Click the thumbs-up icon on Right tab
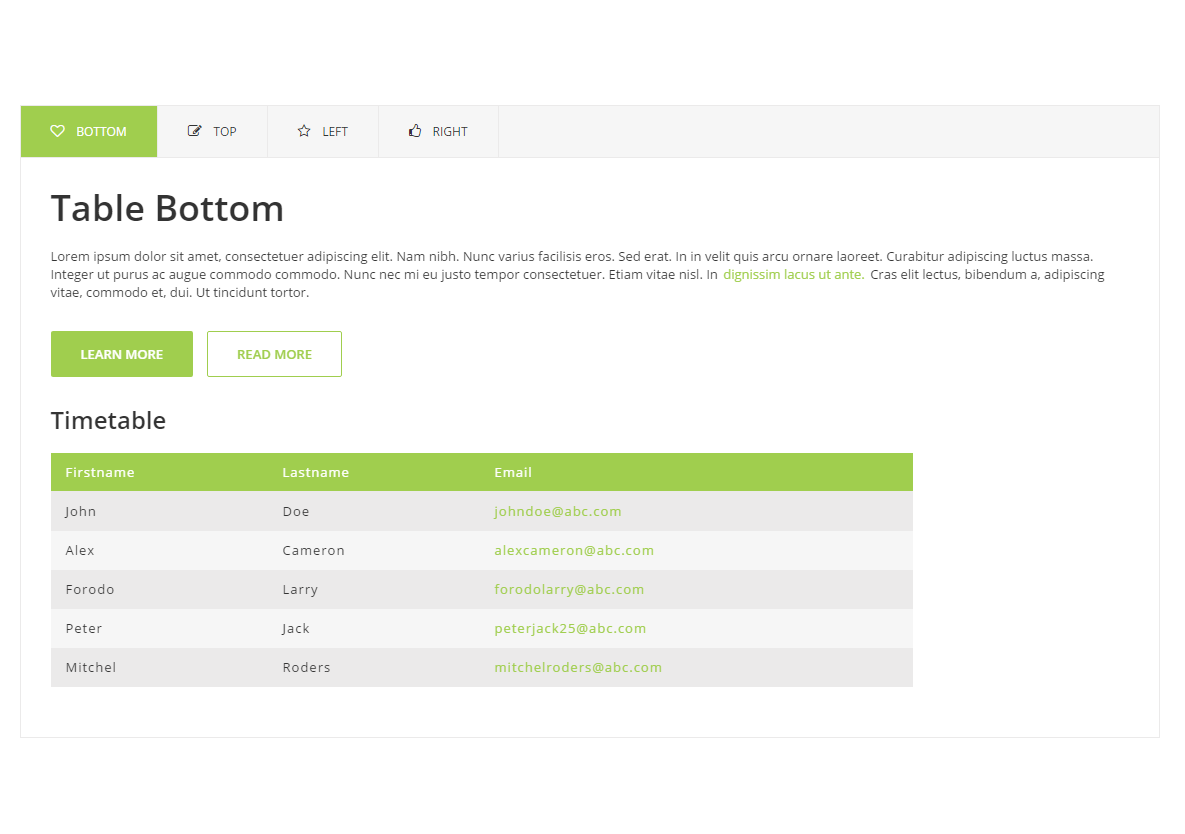The height and width of the screenshot is (834, 1185). tap(415, 131)
